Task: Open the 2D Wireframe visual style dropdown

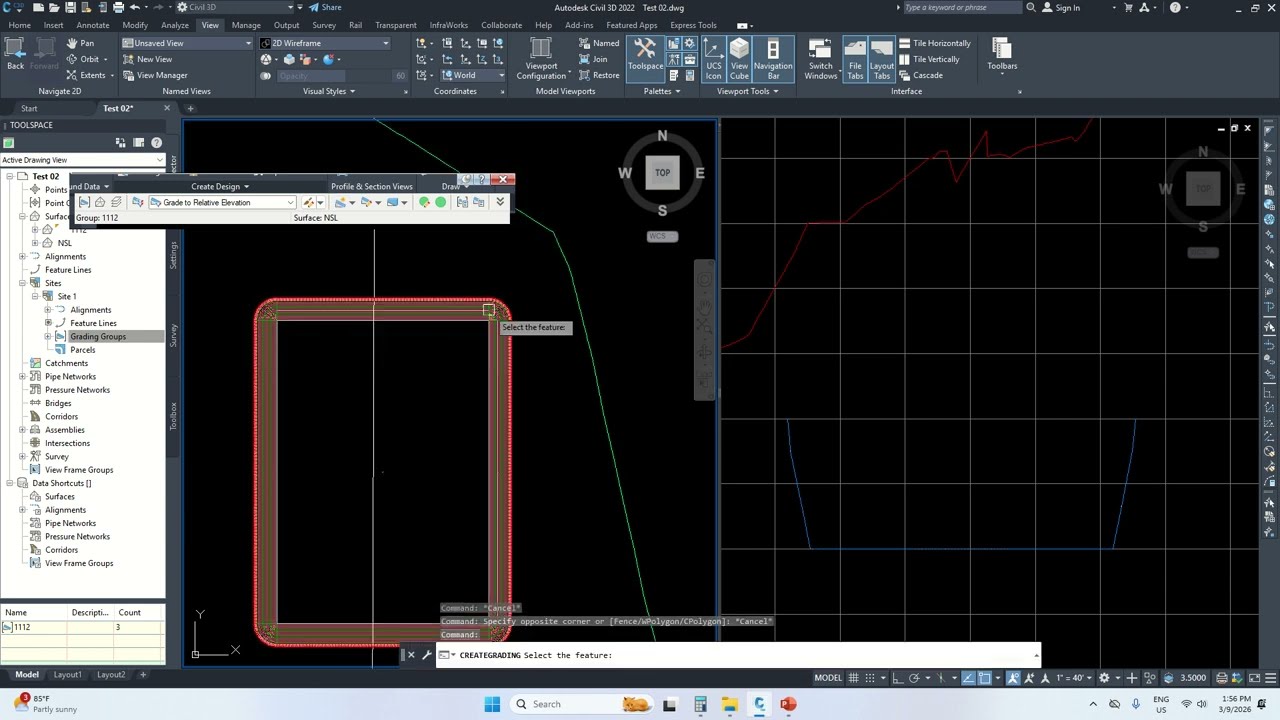Action: [324, 43]
